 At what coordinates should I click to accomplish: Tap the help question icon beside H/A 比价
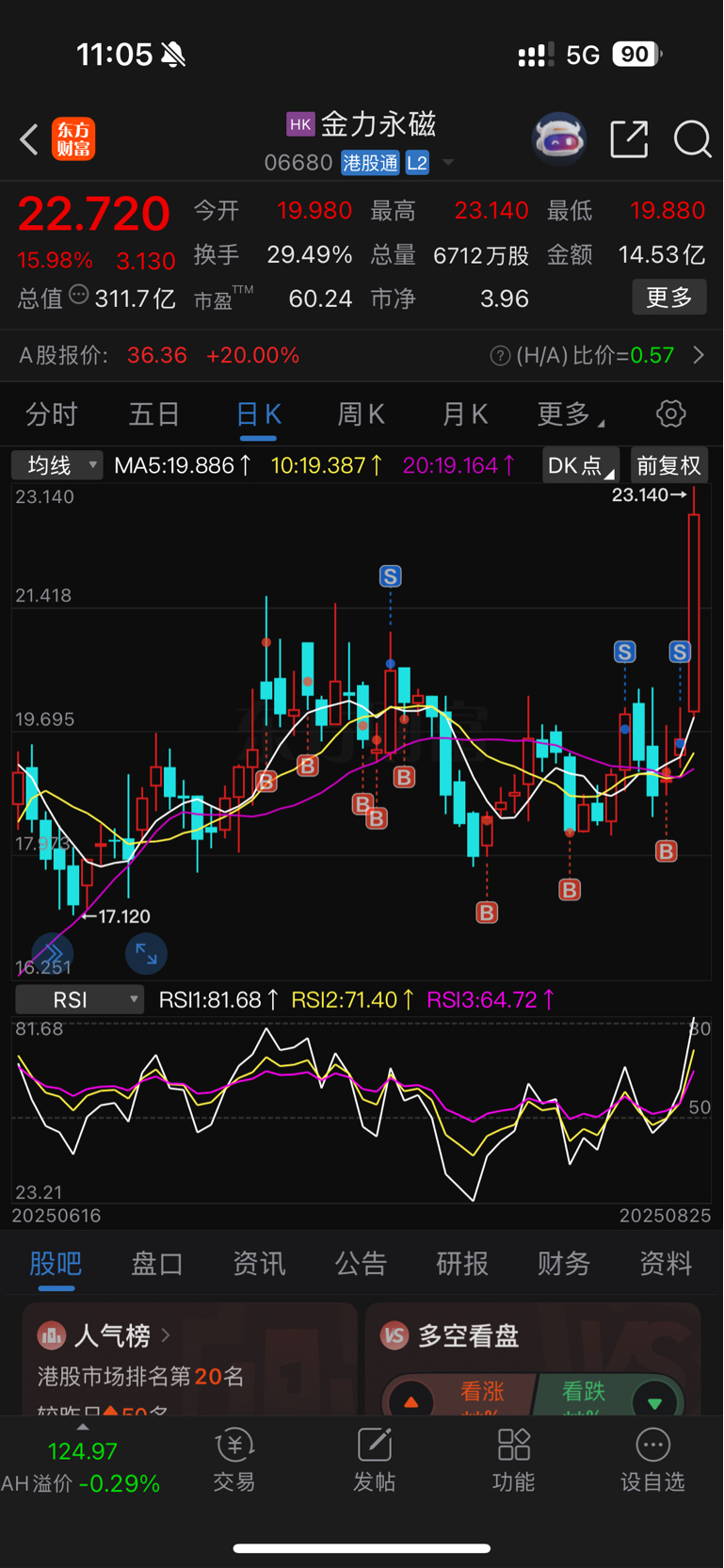pos(501,356)
